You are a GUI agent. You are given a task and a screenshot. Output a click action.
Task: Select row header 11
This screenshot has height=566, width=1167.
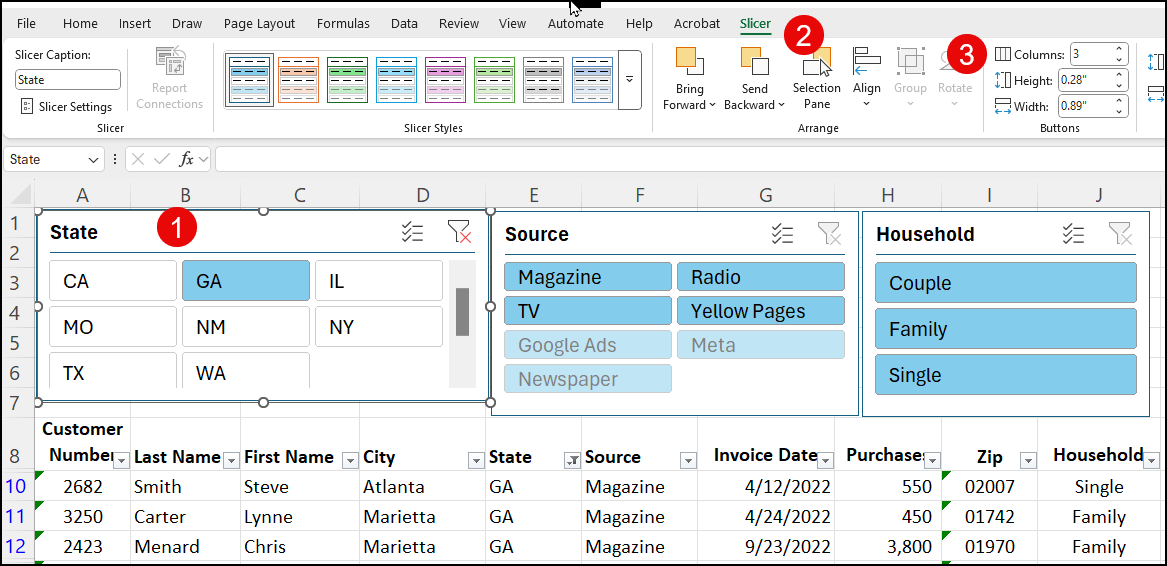[16, 516]
